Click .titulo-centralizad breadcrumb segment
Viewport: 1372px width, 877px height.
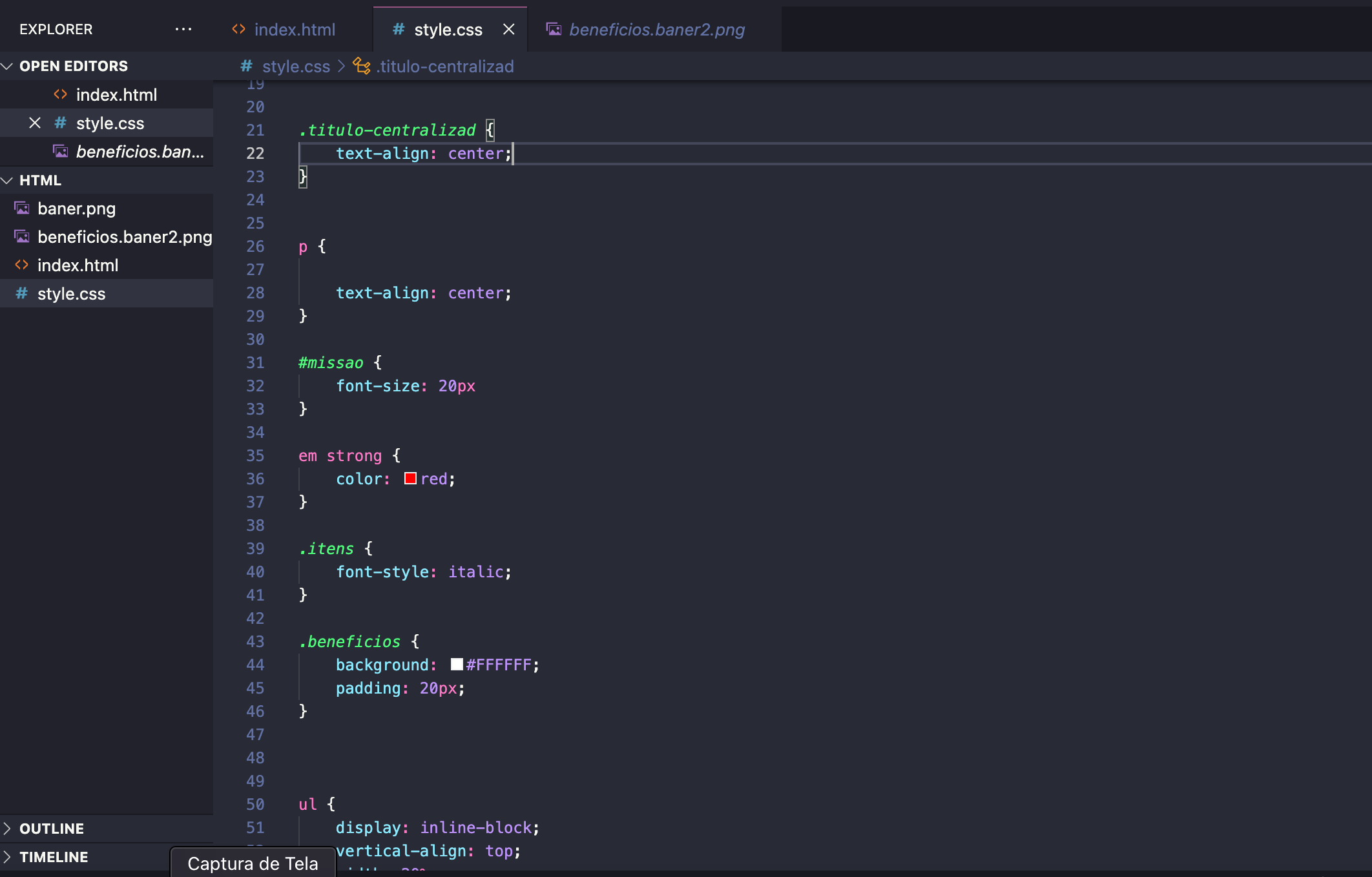tap(445, 66)
